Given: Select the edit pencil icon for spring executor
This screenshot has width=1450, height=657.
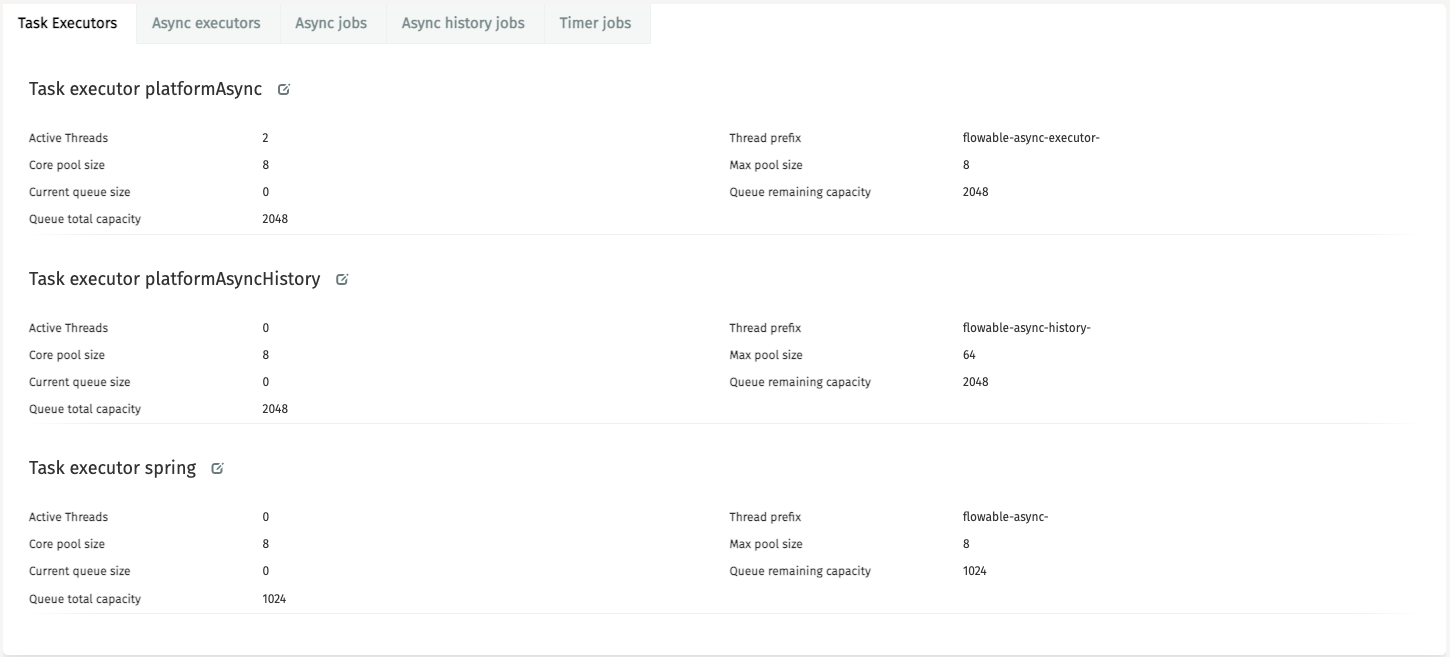Looking at the screenshot, I should (x=217, y=468).
